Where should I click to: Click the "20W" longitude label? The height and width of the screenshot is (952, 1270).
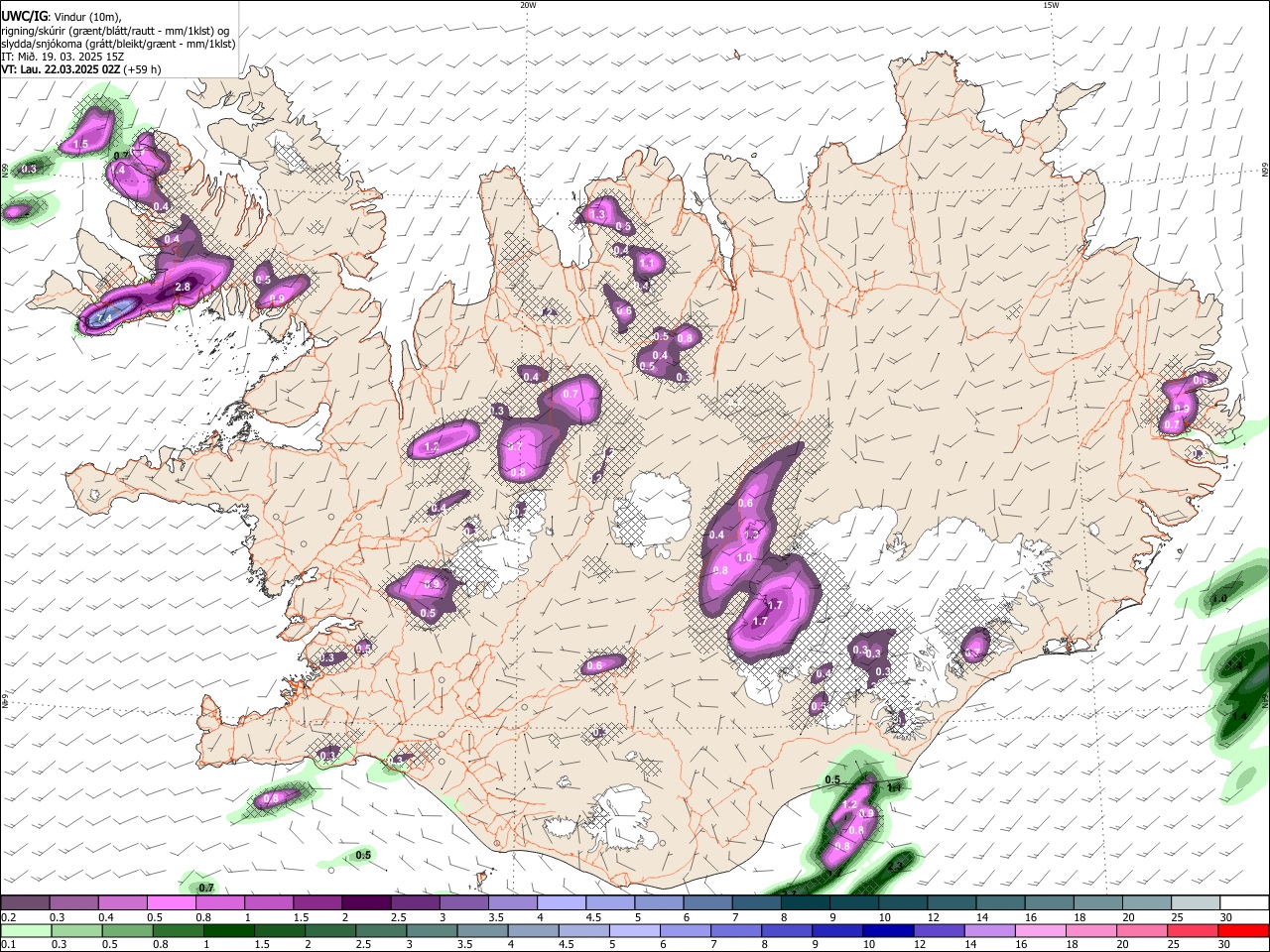click(528, 5)
